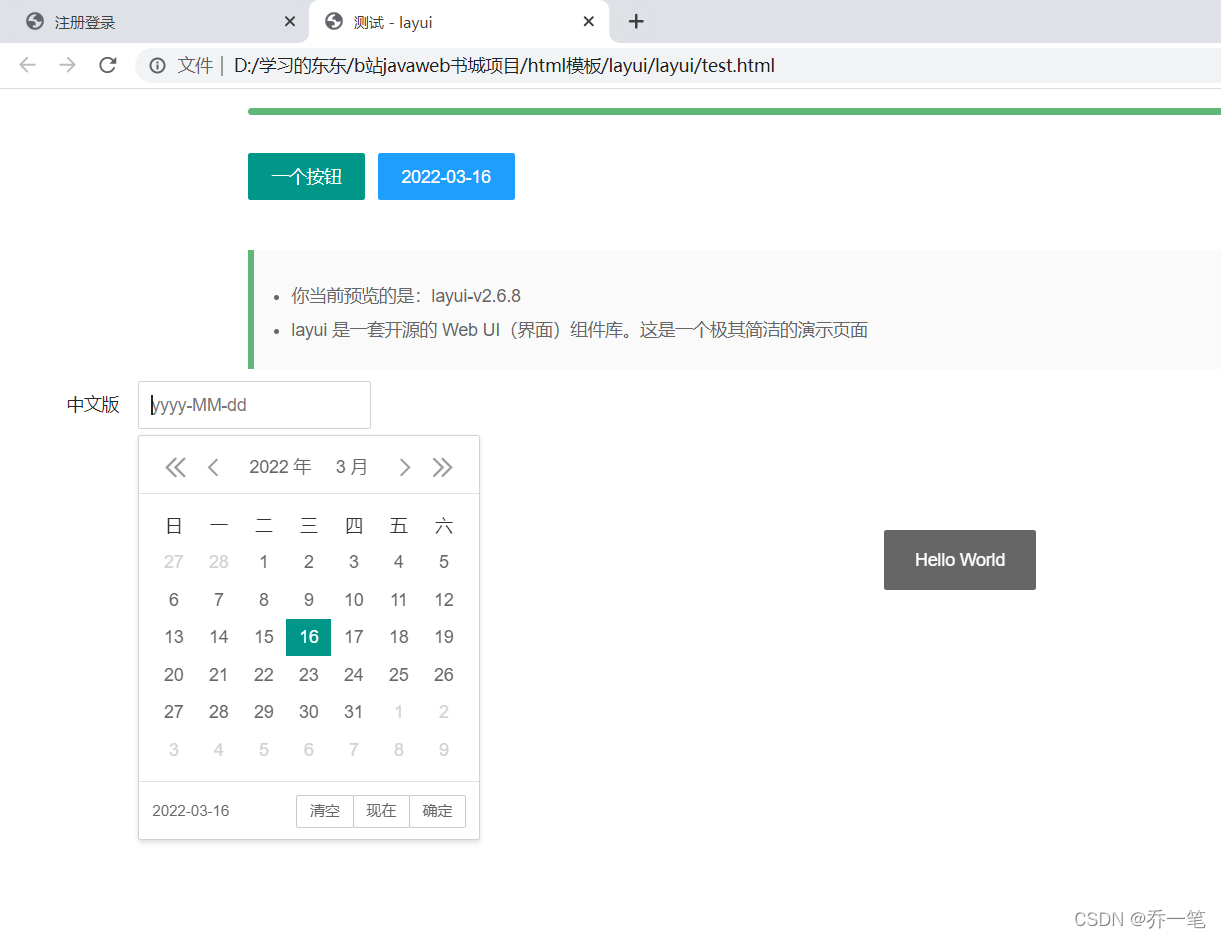The height and width of the screenshot is (938, 1221).
Task: Click text 你当前预览的是：layui-v2.6.8
Action: tap(406, 296)
